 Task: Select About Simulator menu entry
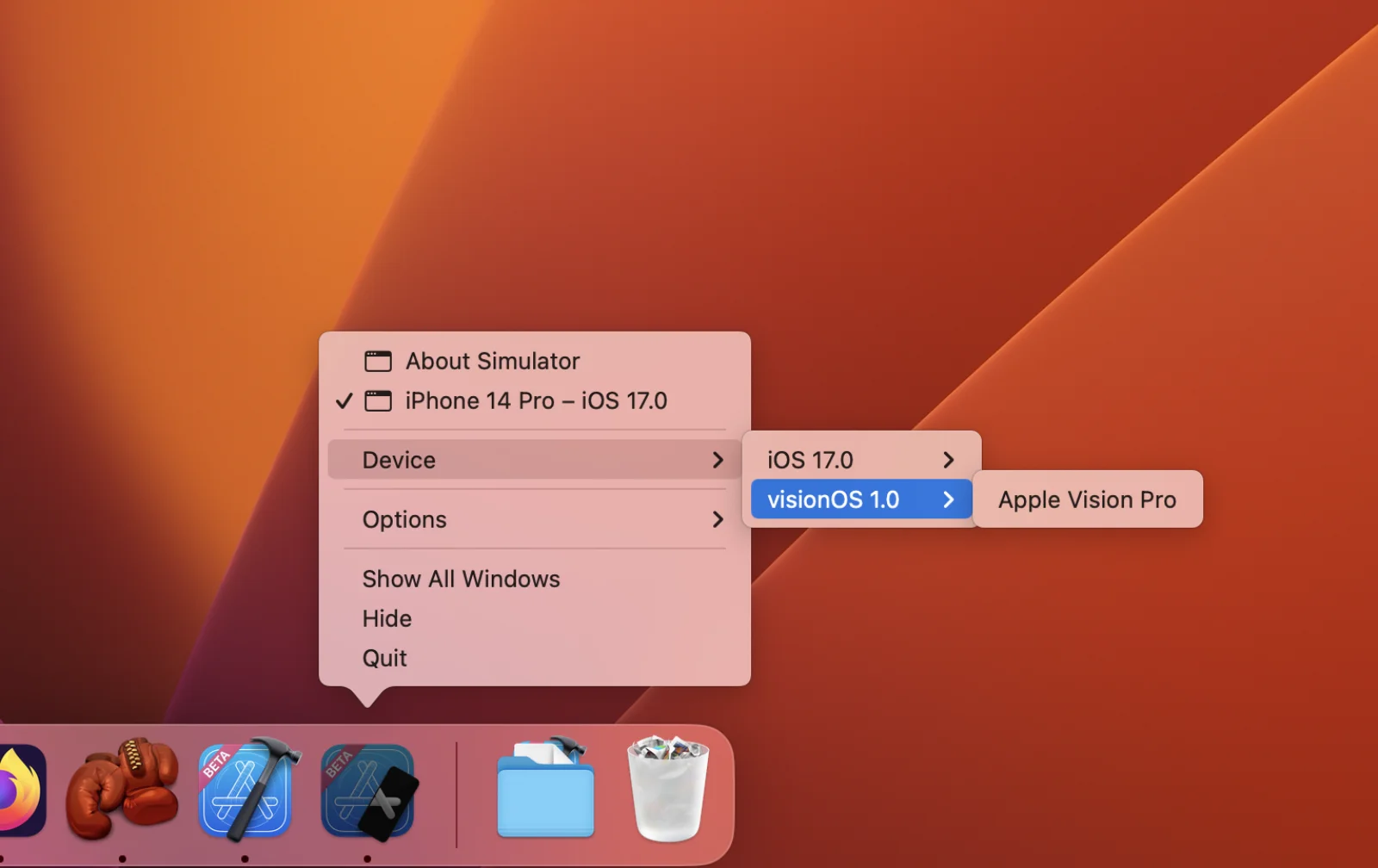click(x=534, y=361)
